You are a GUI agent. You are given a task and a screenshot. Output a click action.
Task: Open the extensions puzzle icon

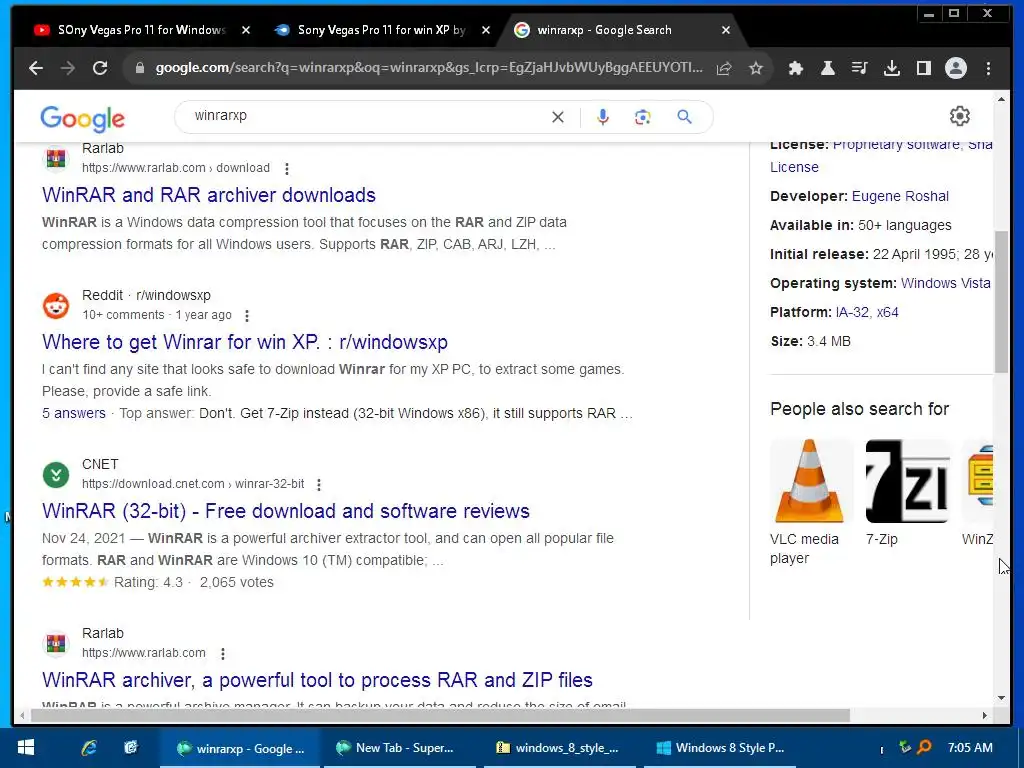(x=795, y=68)
